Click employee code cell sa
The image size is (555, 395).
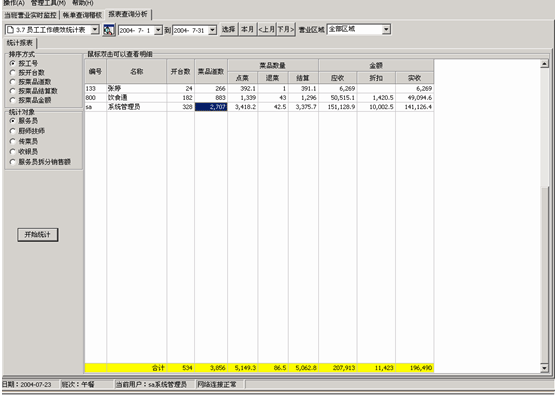point(96,107)
